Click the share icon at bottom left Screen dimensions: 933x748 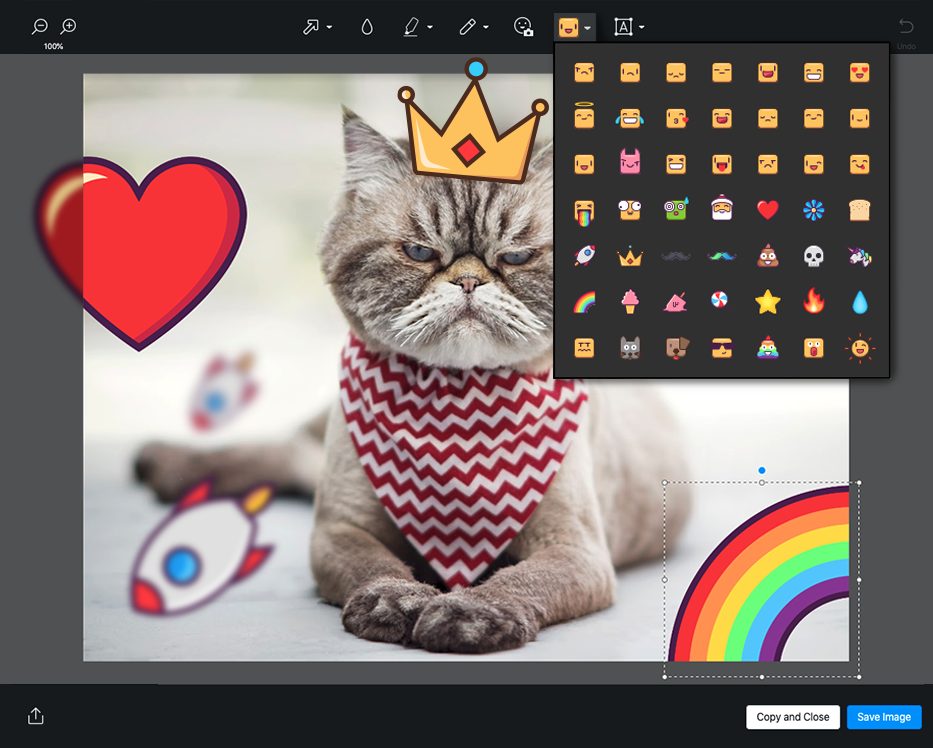[36, 716]
